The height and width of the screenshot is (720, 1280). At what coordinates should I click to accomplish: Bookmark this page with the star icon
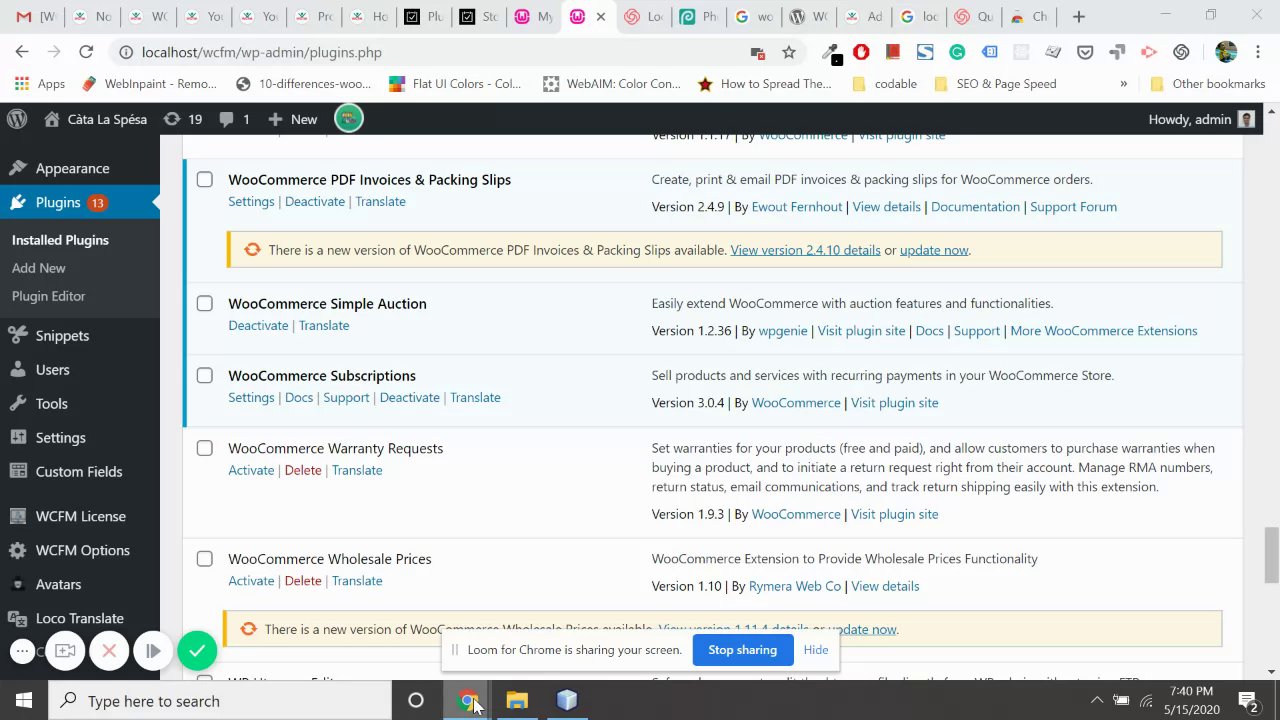pyautogui.click(x=789, y=52)
